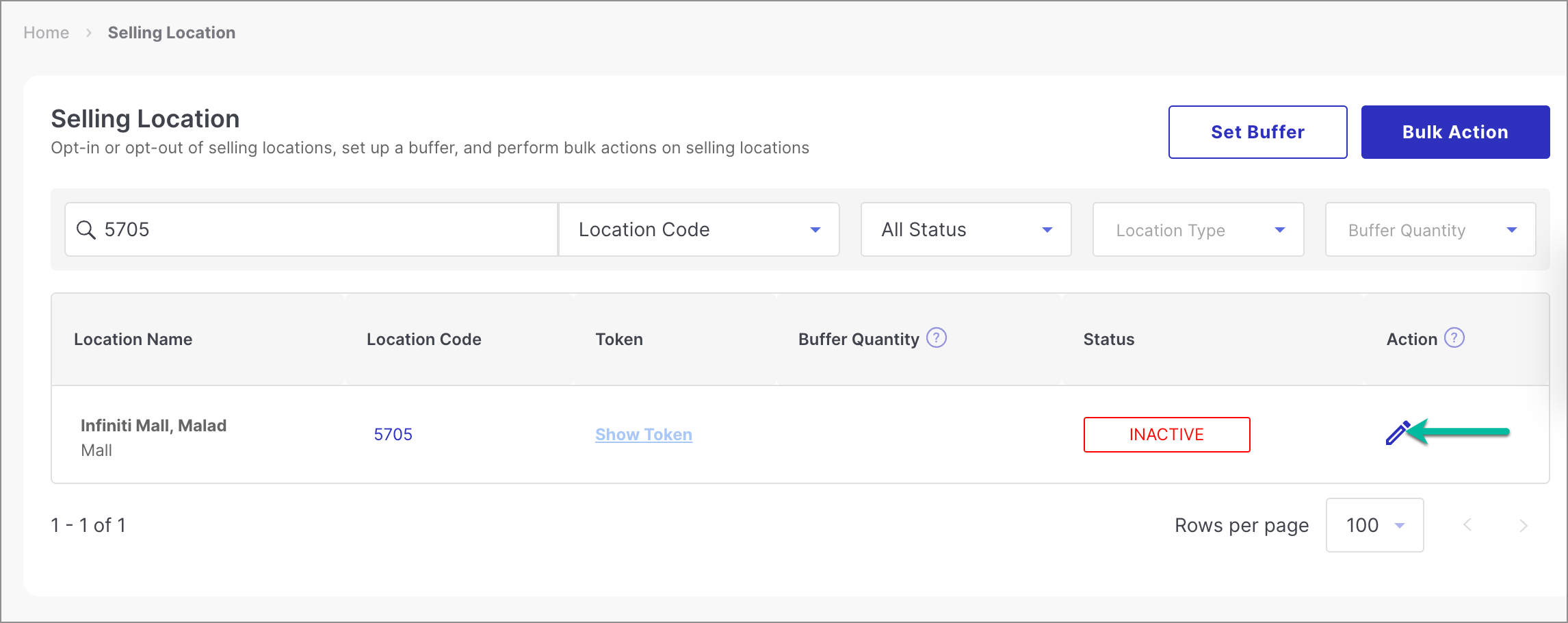Go to next page arrow
This screenshot has width=1568, height=623.
pos(1523,525)
